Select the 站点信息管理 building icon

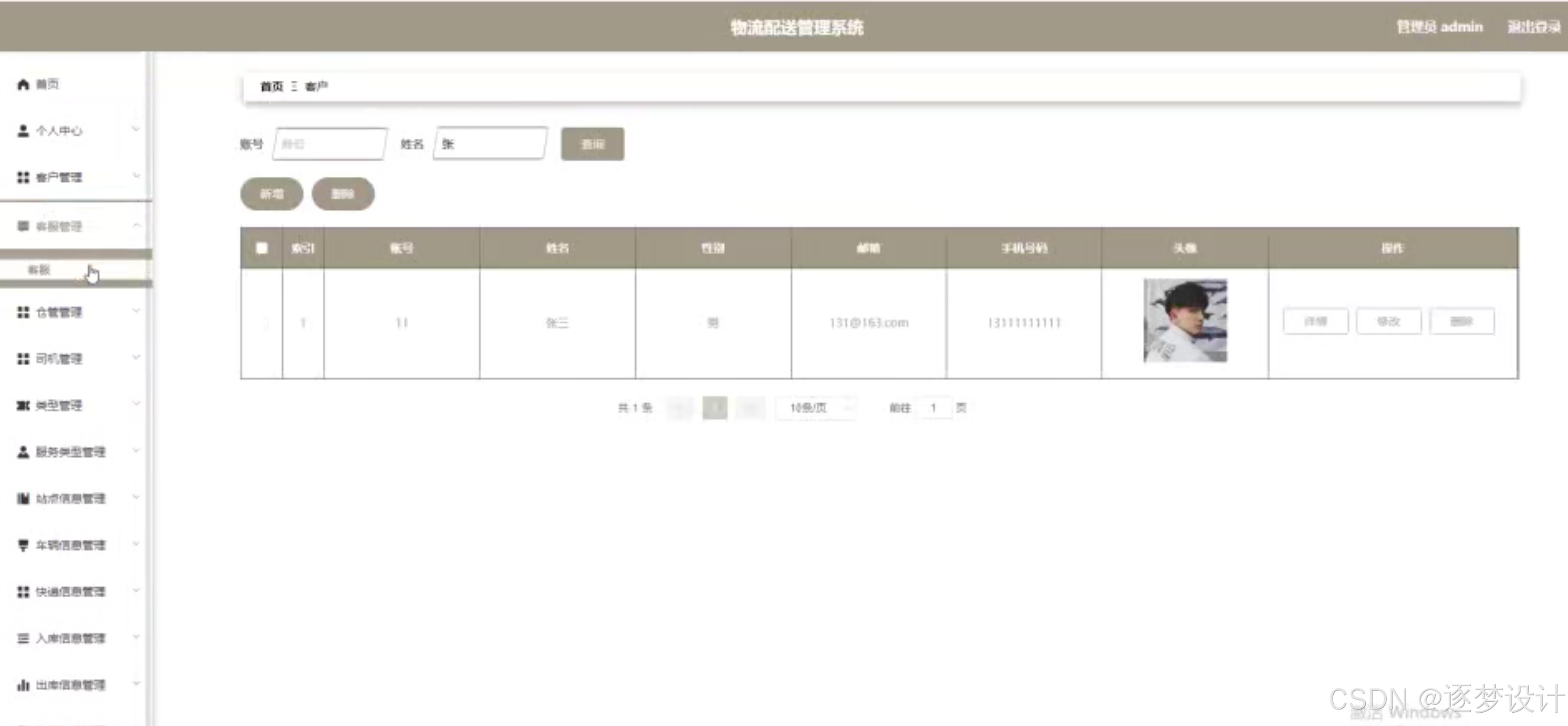point(23,498)
